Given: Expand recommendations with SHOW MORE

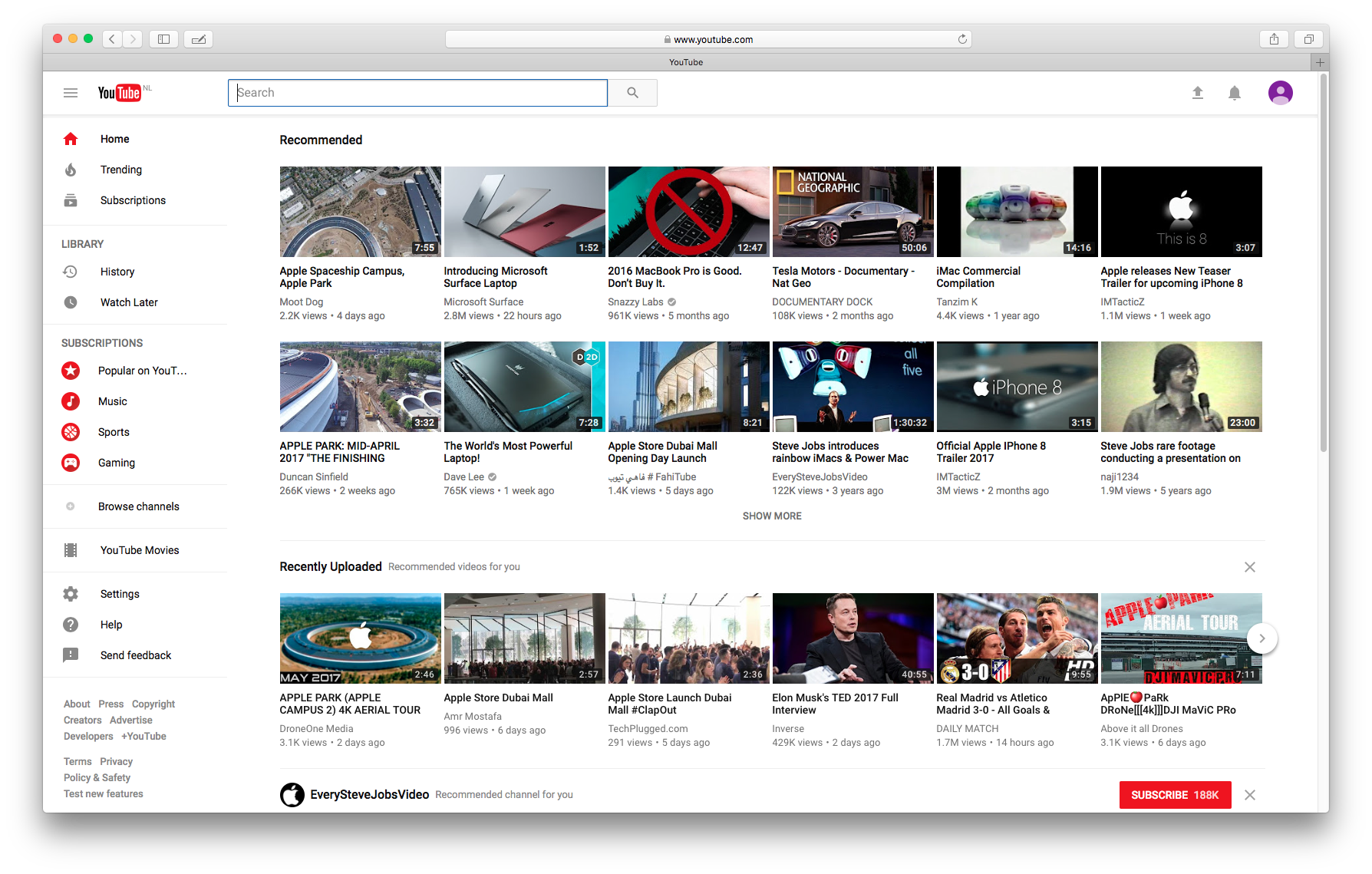Looking at the screenshot, I should (772, 516).
